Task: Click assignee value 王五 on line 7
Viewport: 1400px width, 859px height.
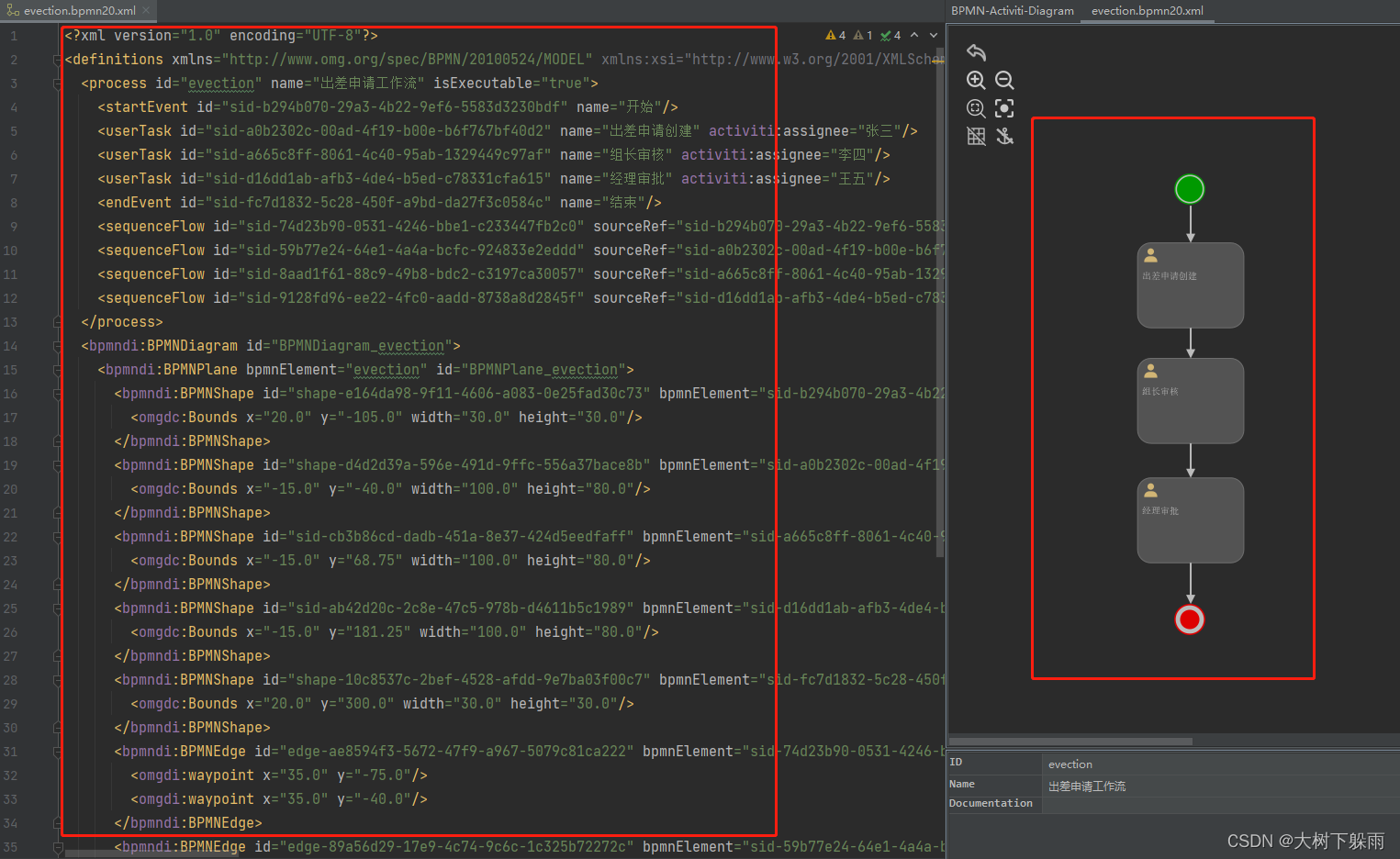Action: click(x=851, y=179)
